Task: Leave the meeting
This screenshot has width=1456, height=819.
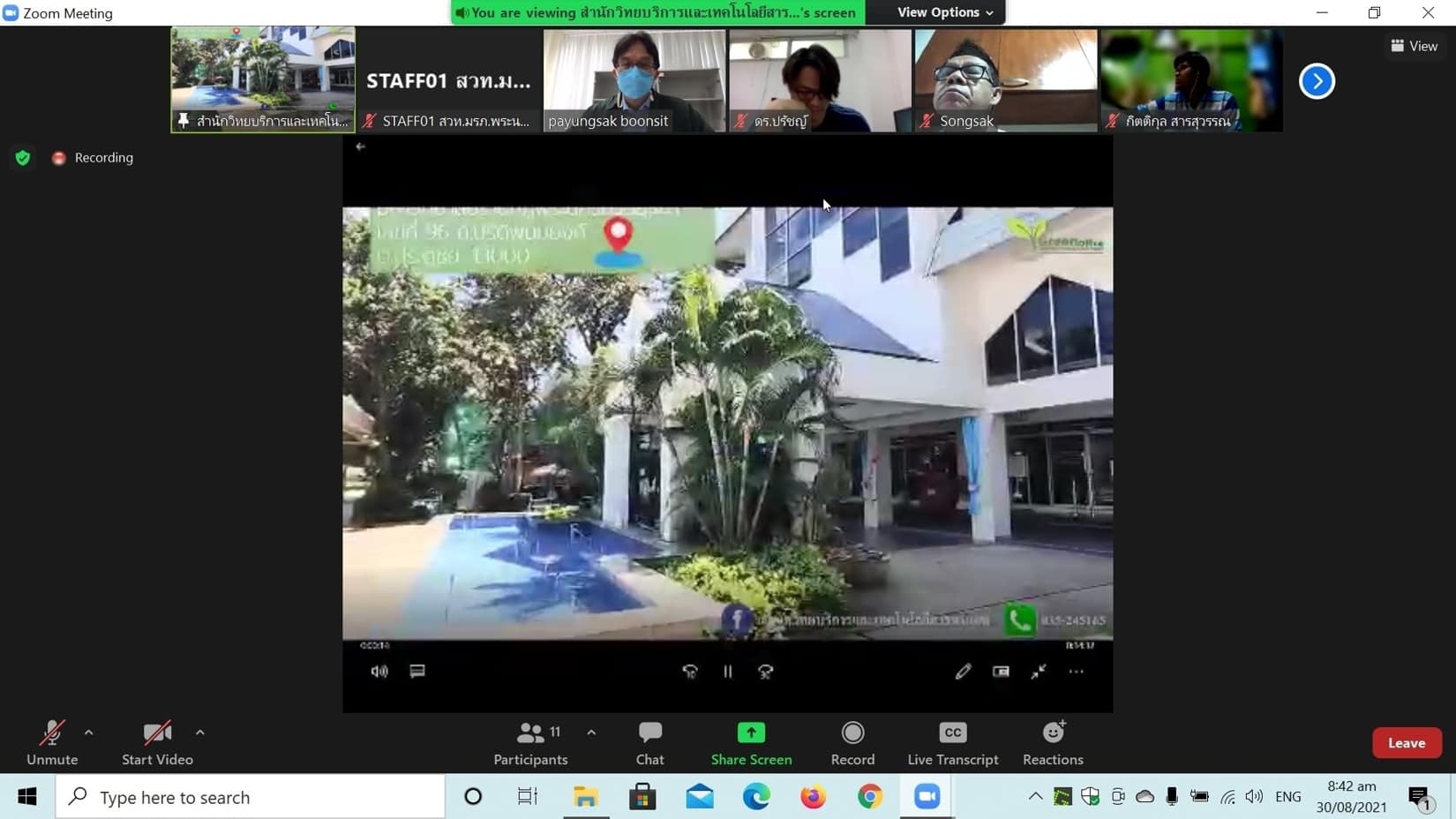Action: click(1406, 743)
